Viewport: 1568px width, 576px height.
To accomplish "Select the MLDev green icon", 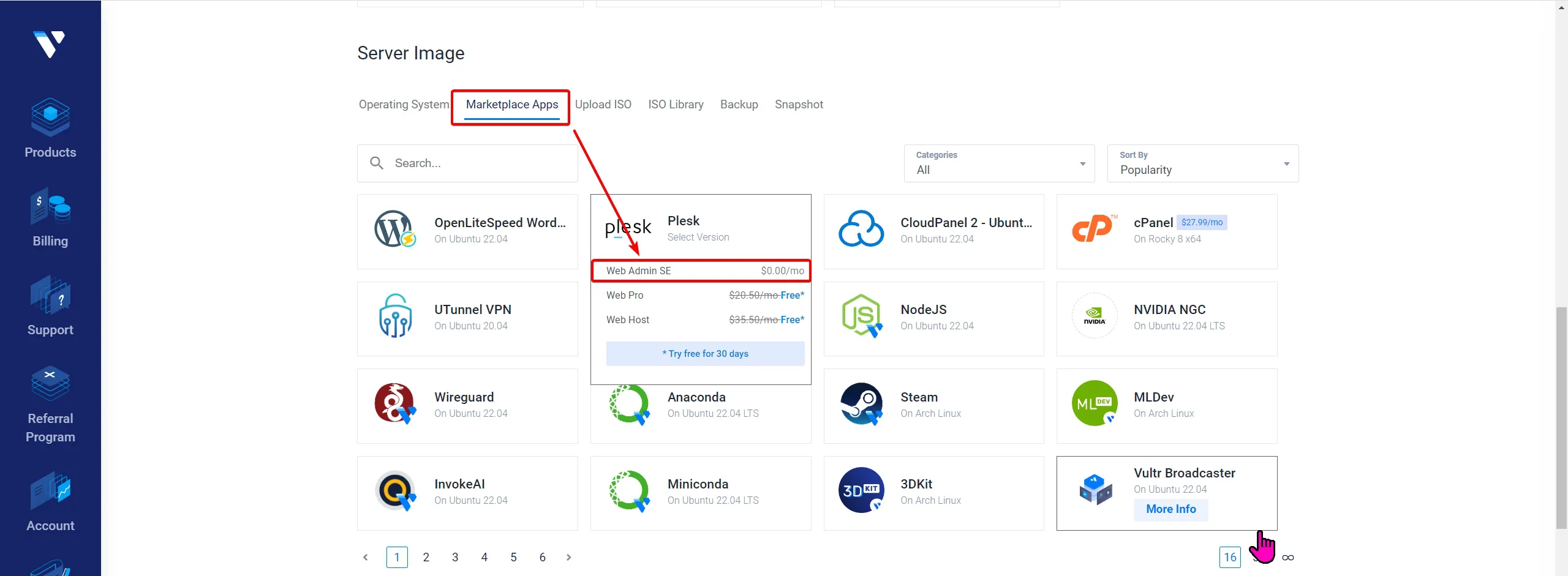I will (x=1095, y=403).
